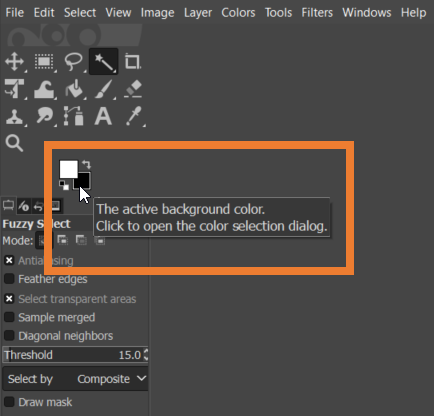Open the View menu
The width and height of the screenshot is (434, 416).
click(118, 13)
